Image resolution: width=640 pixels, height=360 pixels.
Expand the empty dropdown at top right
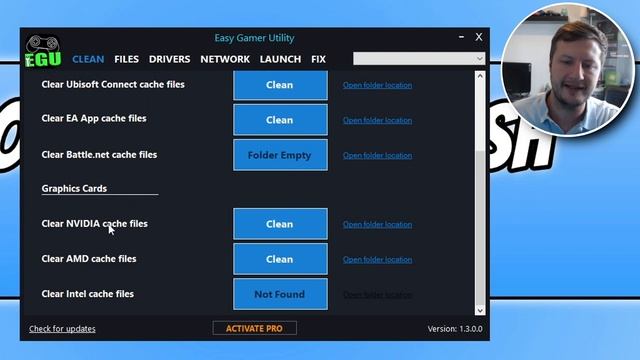(x=419, y=58)
